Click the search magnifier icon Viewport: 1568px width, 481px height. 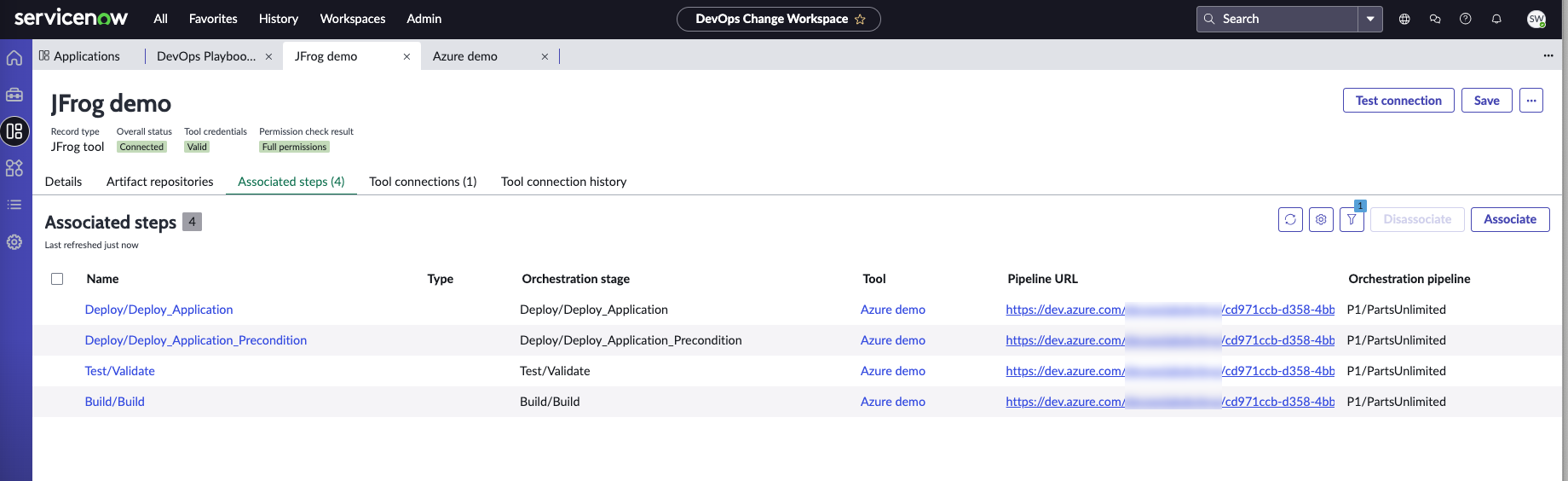pos(1209,19)
